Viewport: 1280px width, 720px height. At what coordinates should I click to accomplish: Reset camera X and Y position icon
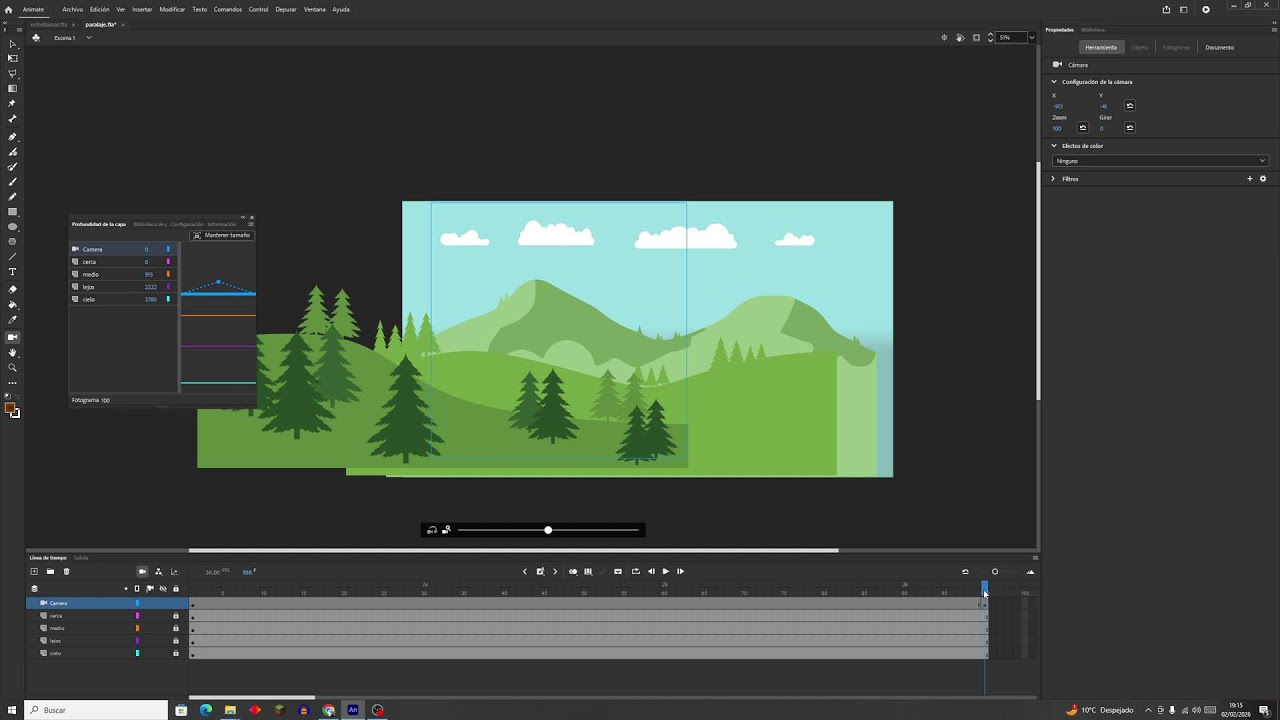[x=1130, y=105]
